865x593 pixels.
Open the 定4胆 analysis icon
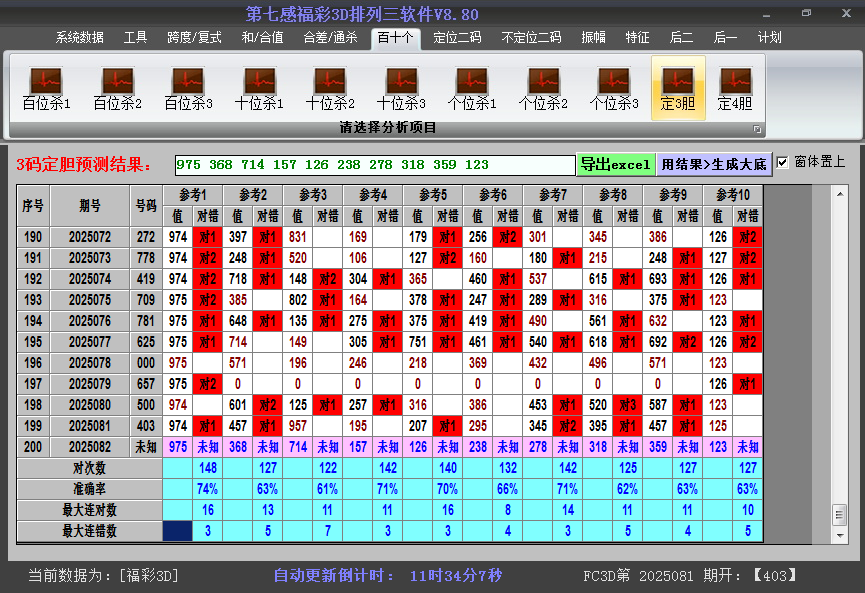tap(735, 88)
